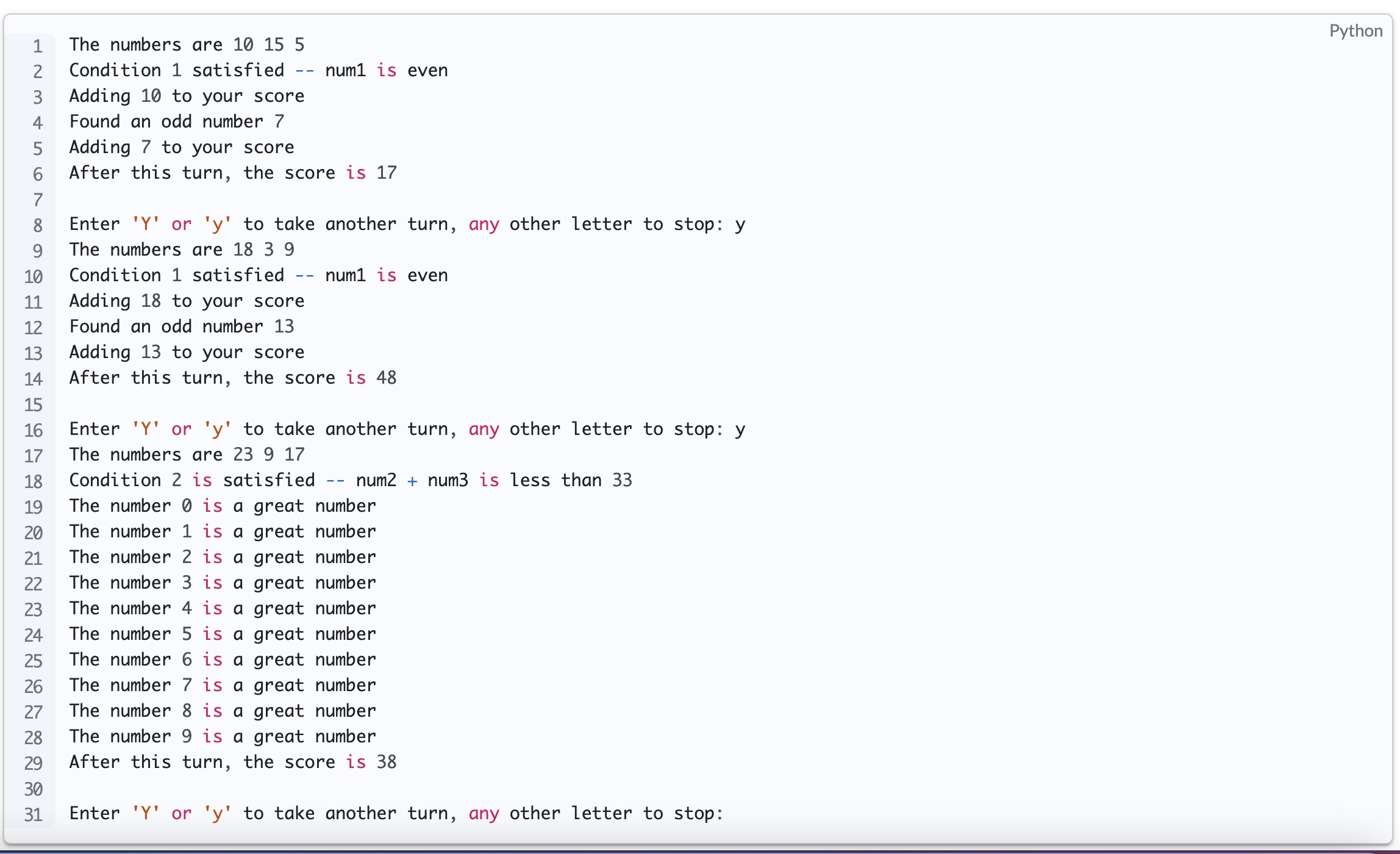Select line number 16 in the gutter
Viewport: 1400px width, 854px height.
click(34, 430)
